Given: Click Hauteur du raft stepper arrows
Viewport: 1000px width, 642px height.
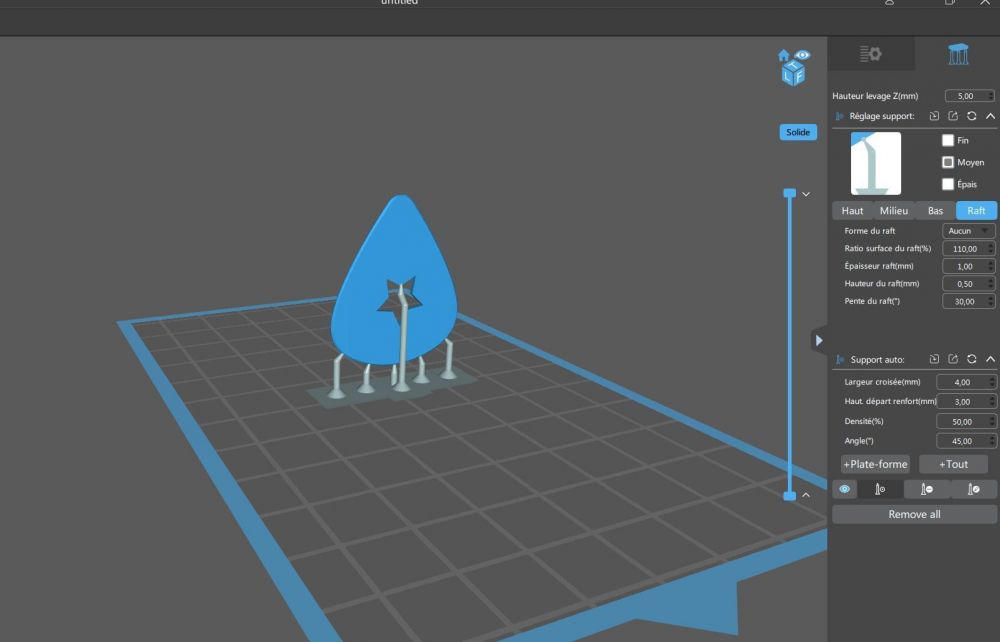Looking at the screenshot, I should (990, 284).
